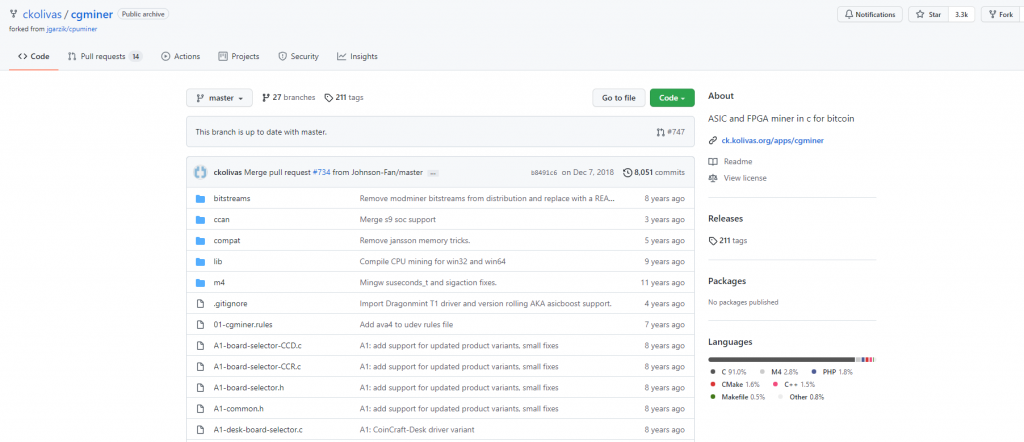The image size is (1024, 442).
Task: Click the 01-cgminer.rules file icon
Action: pyautogui.click(x=200, y=324)
